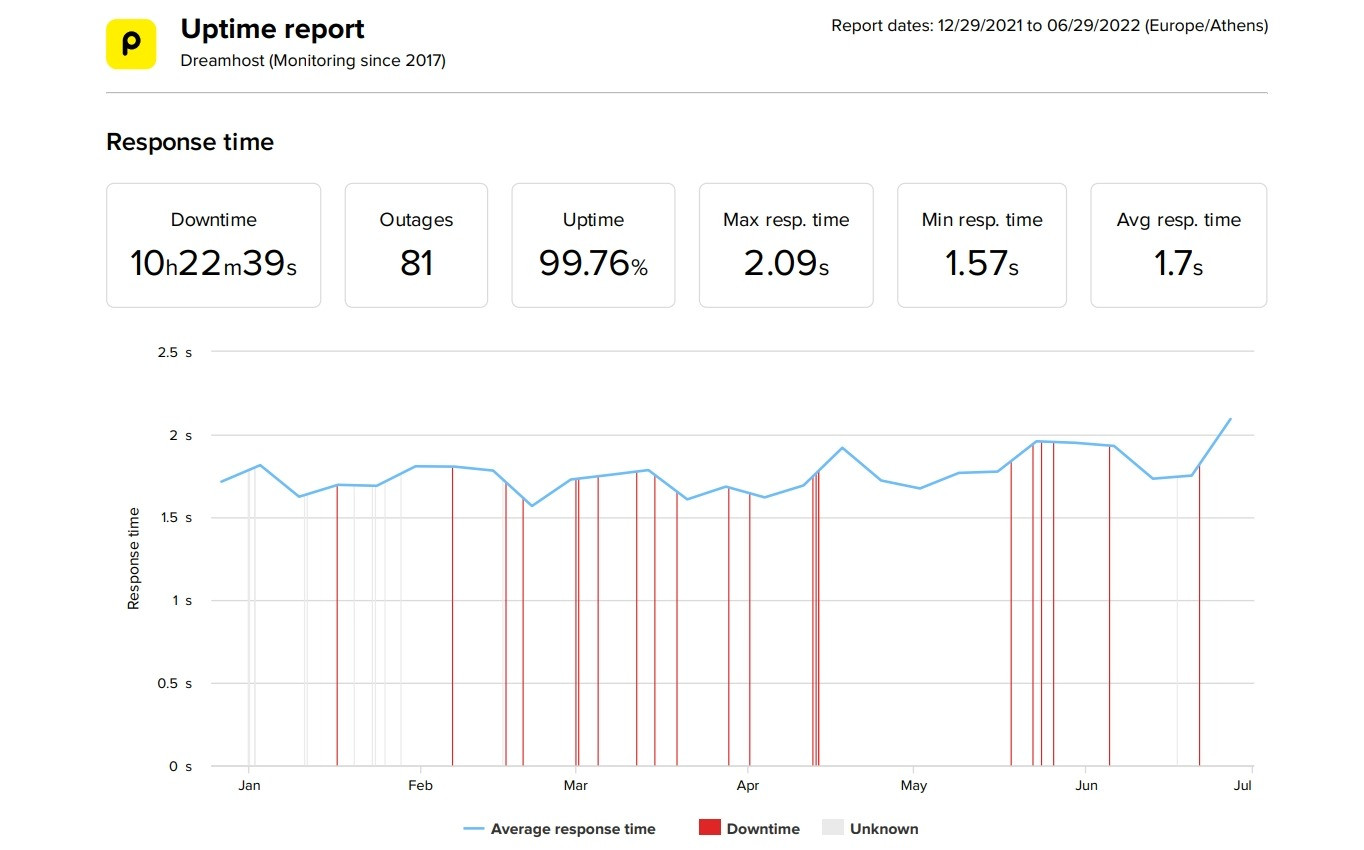Click the Feb label on the x-axis

tap(420, 786)
